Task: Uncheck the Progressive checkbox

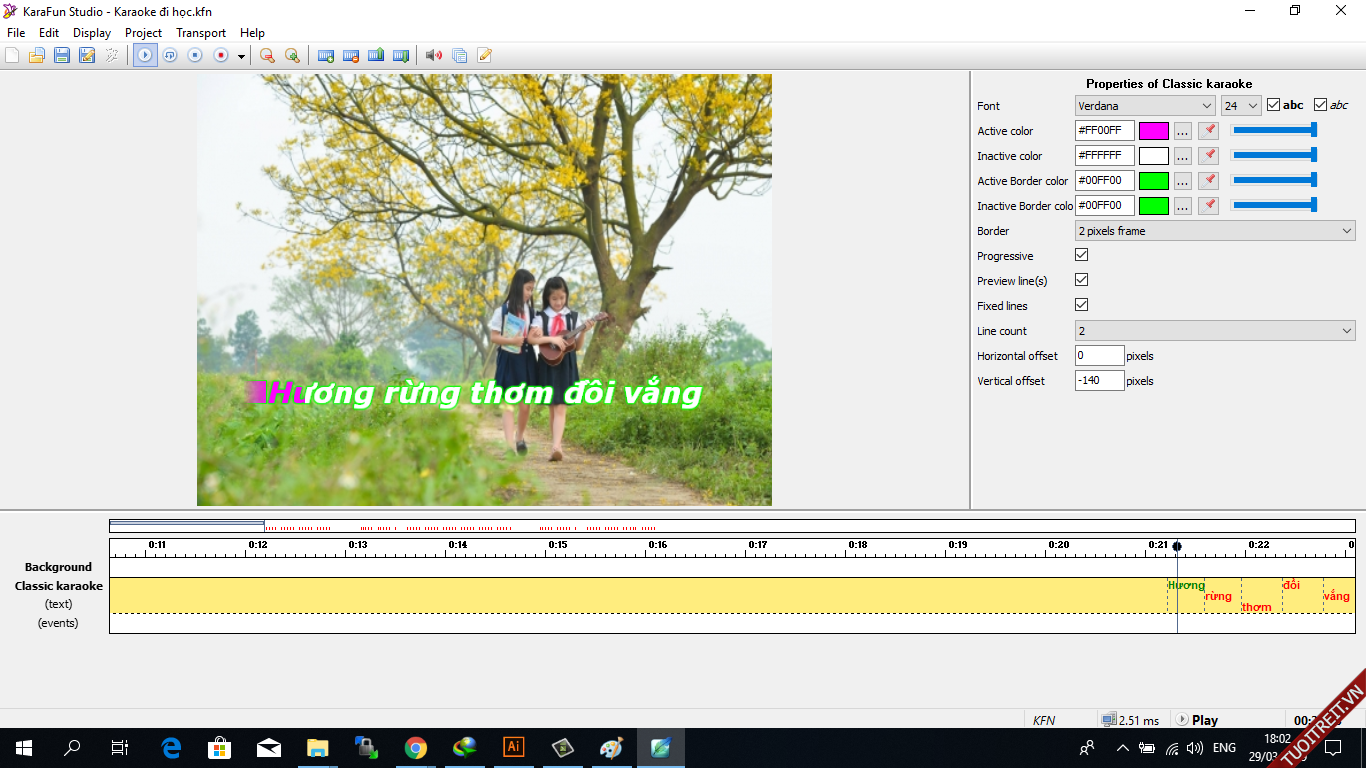Action: coord(1081,255)
